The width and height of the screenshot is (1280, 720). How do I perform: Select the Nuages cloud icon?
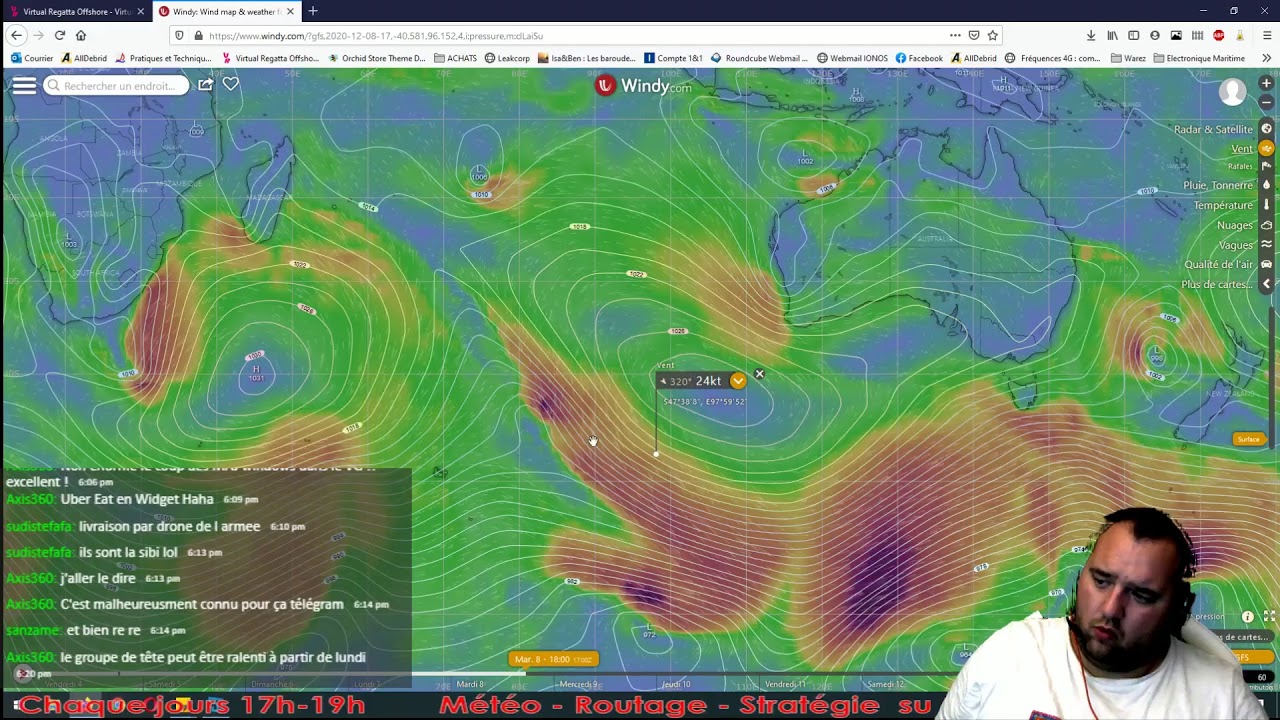point(1266,225)
